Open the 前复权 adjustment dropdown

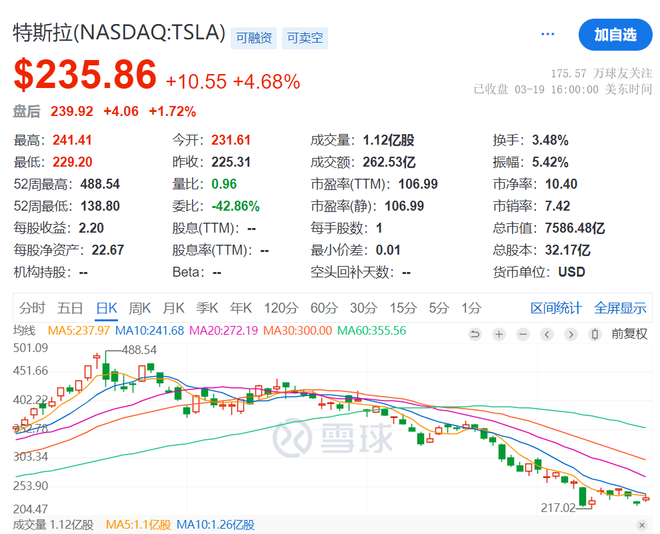pyautogui.click(x=629, y=334)
